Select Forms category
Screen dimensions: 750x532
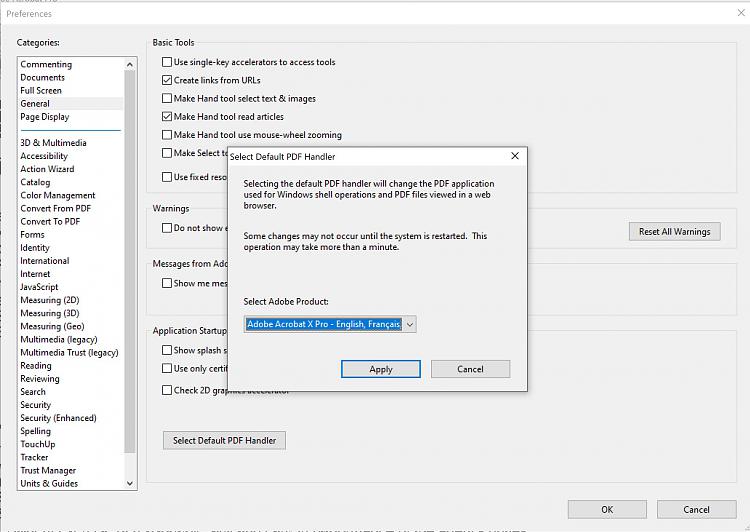(x=32, y=234)
